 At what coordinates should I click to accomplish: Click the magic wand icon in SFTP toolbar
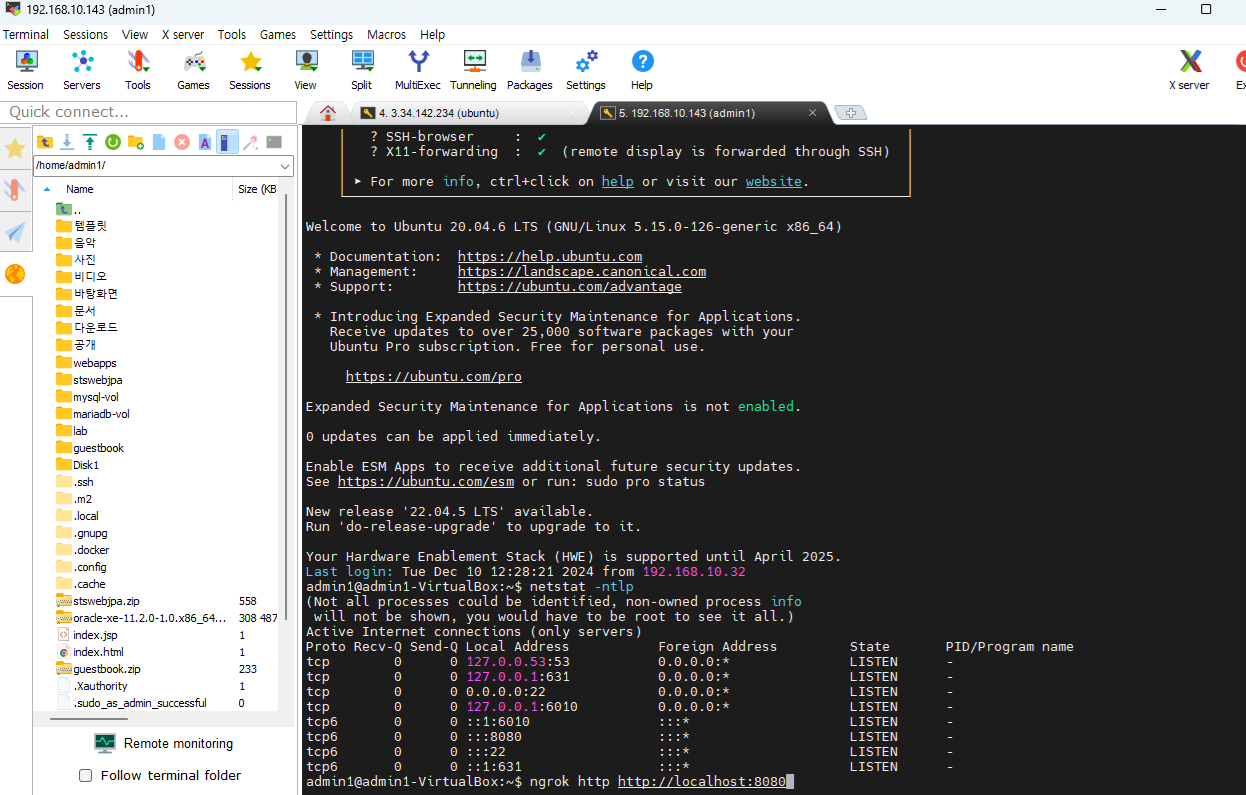[x=251, y=142]
